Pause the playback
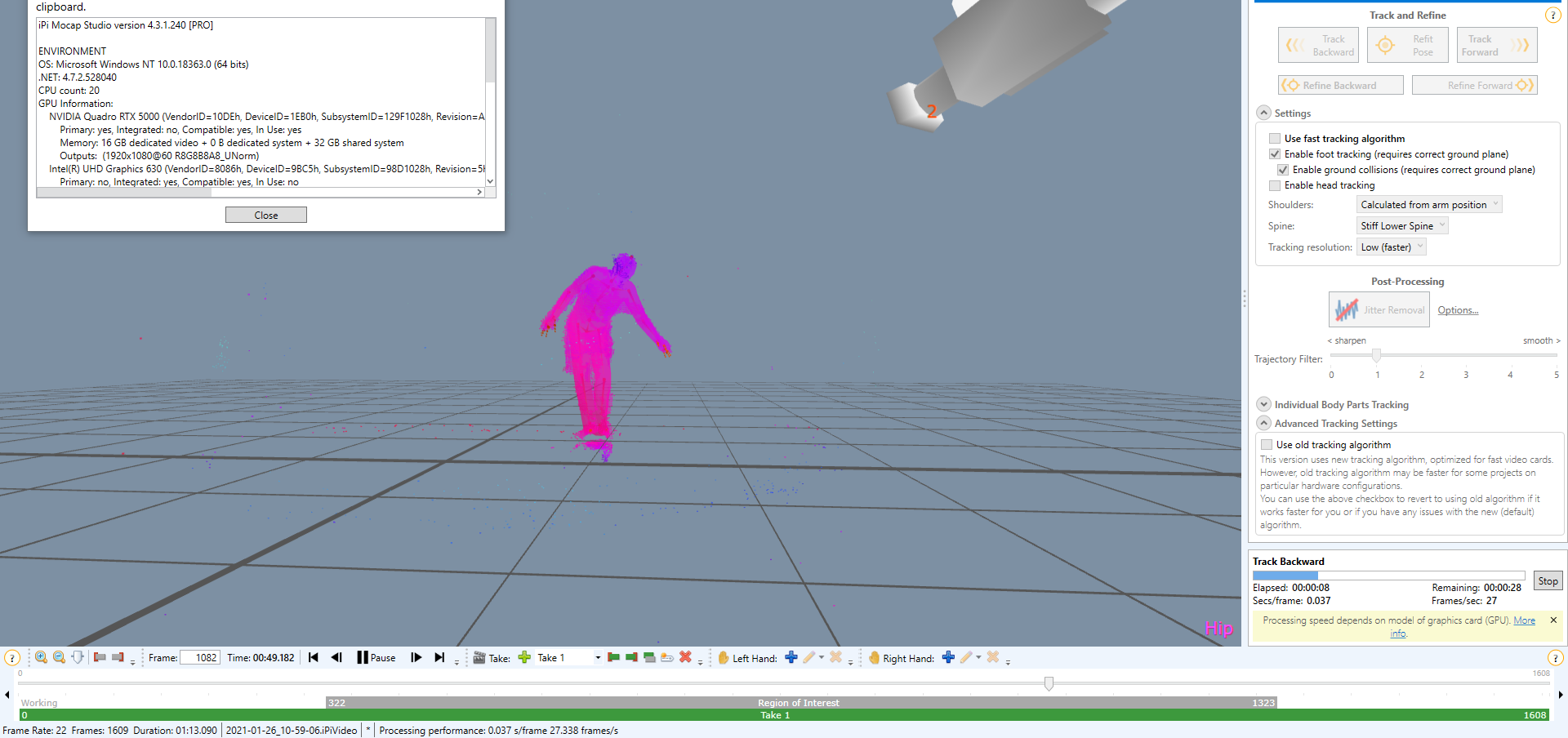 click(x=376, y=657)
